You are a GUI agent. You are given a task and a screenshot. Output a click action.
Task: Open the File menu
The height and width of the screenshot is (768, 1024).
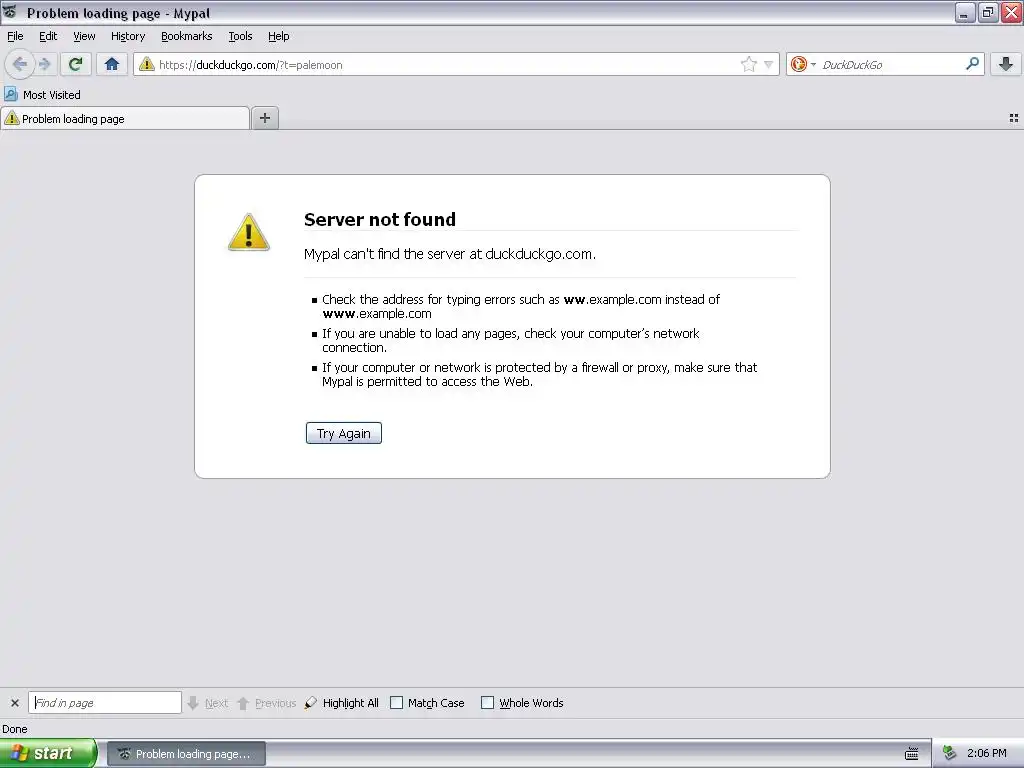click(15, 36)
